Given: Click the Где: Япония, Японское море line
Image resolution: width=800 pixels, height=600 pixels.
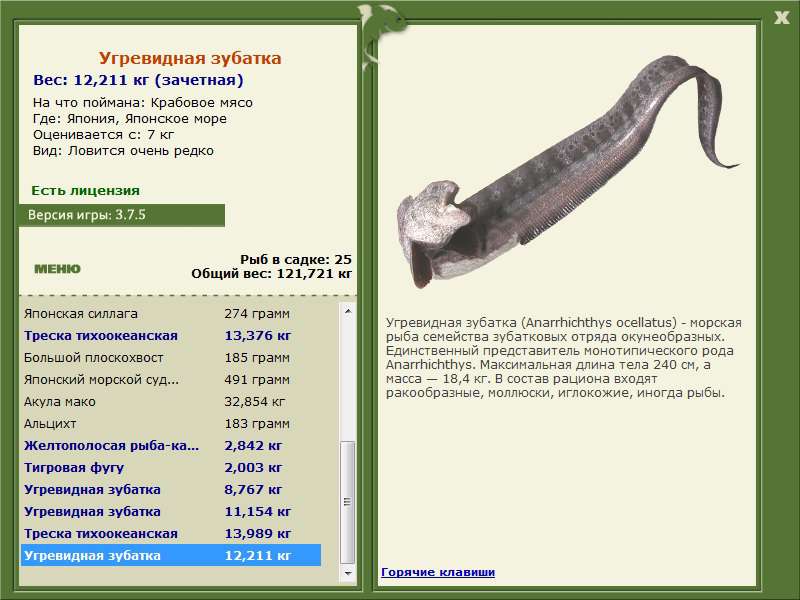Looking at the screenshot, I should [x=130, y=118].
